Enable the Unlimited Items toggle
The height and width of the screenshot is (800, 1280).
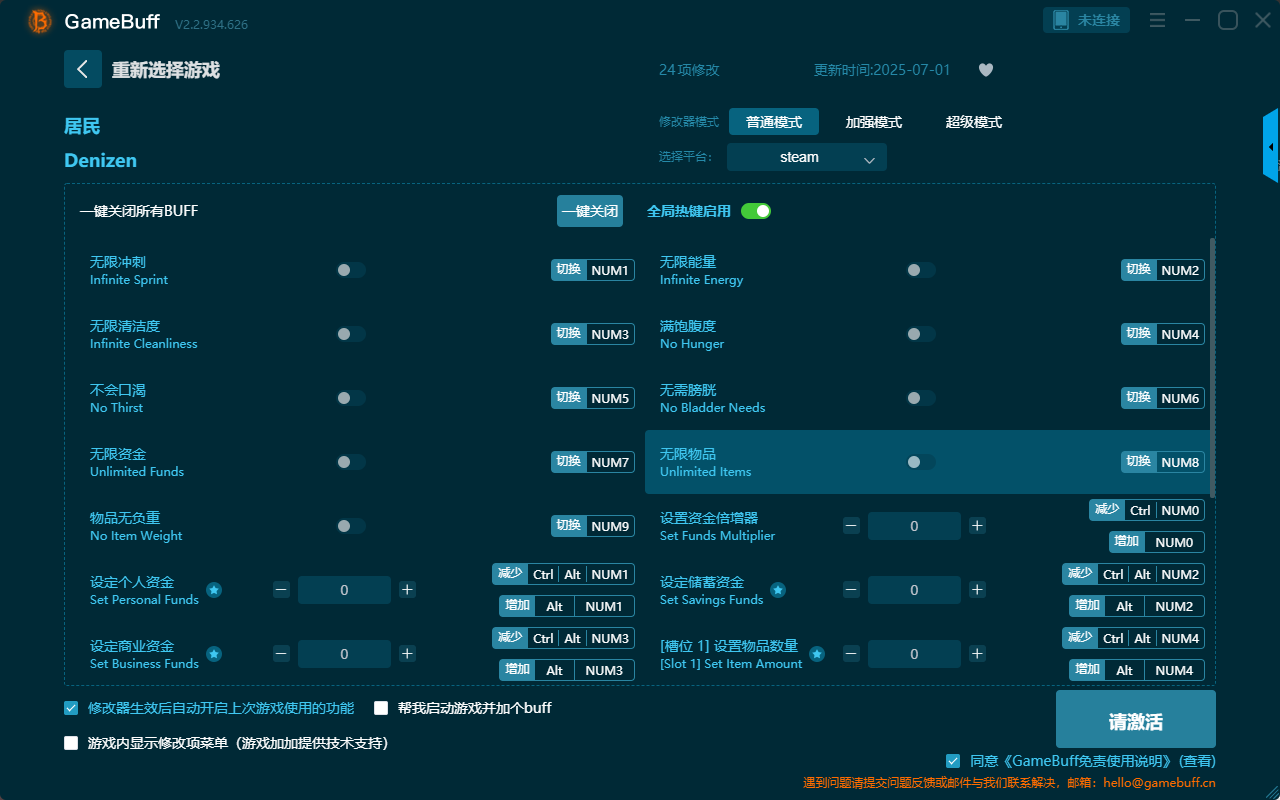click(920, 462)
